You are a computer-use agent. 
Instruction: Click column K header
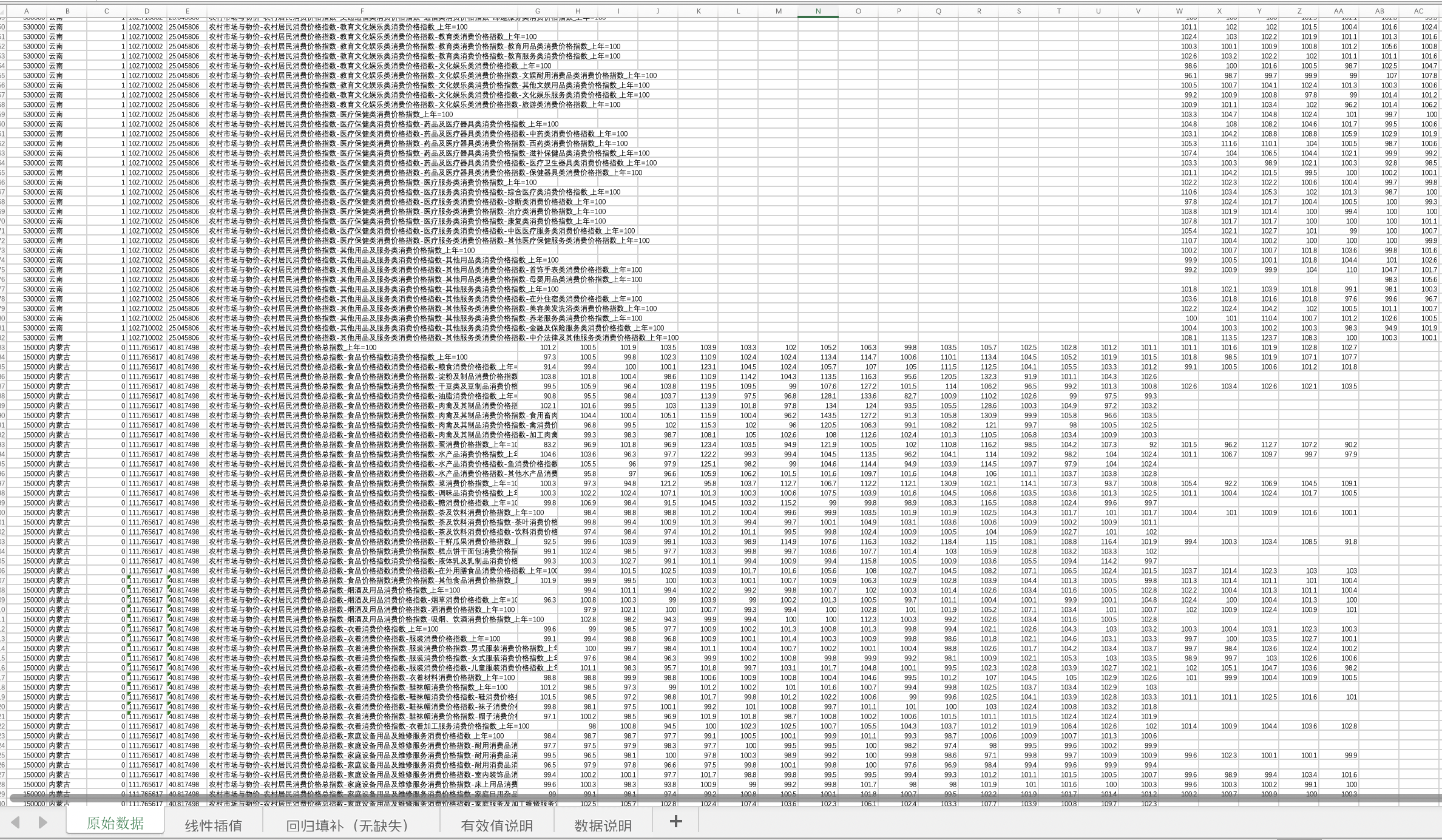(699, 11)
